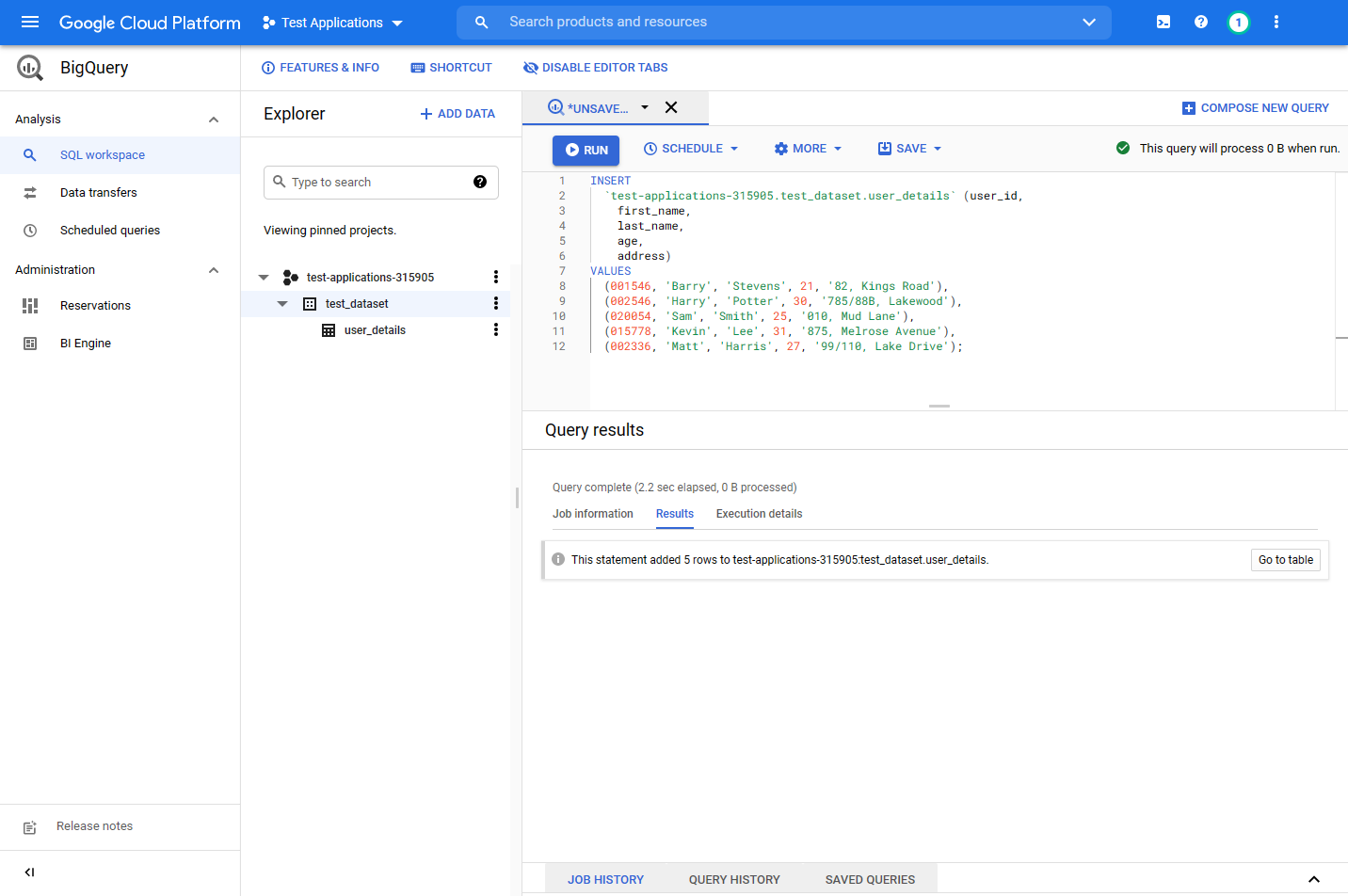Open the Test Applications project selector
Image resolution: width=1348 pixels, height=896 pixels.
pos(332,23)
